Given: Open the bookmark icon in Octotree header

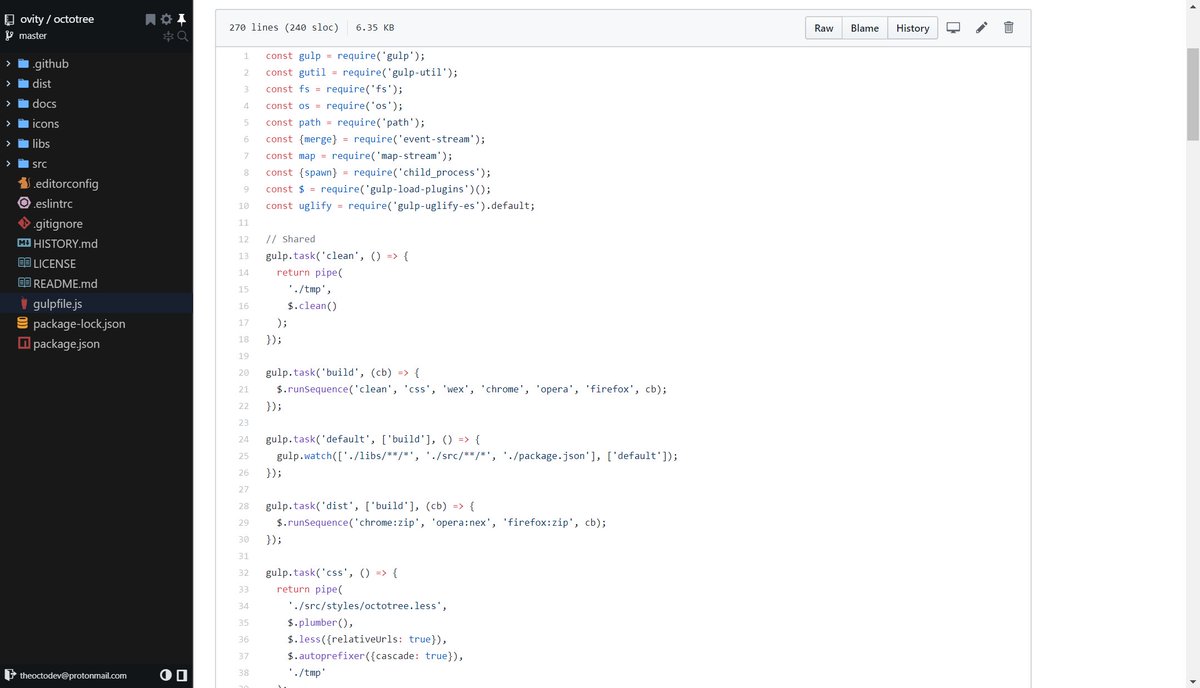Looking at the screenshot, I should [x=150, y=19].
